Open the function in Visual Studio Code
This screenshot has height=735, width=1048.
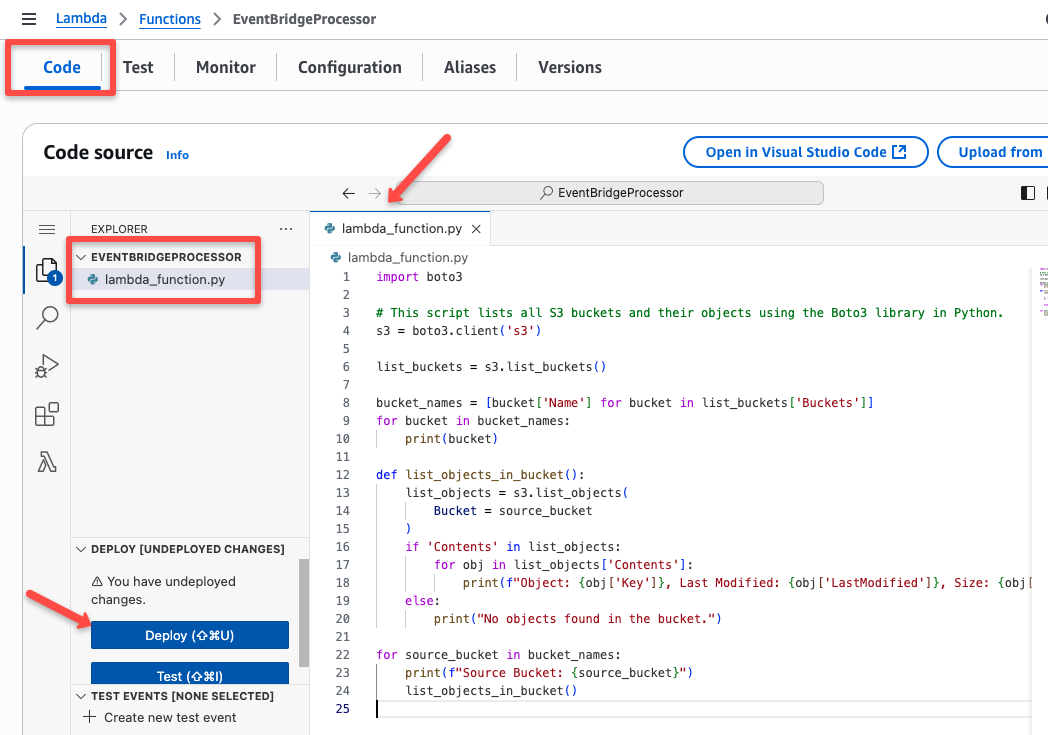pyautogui.click(x=805, y=152)
